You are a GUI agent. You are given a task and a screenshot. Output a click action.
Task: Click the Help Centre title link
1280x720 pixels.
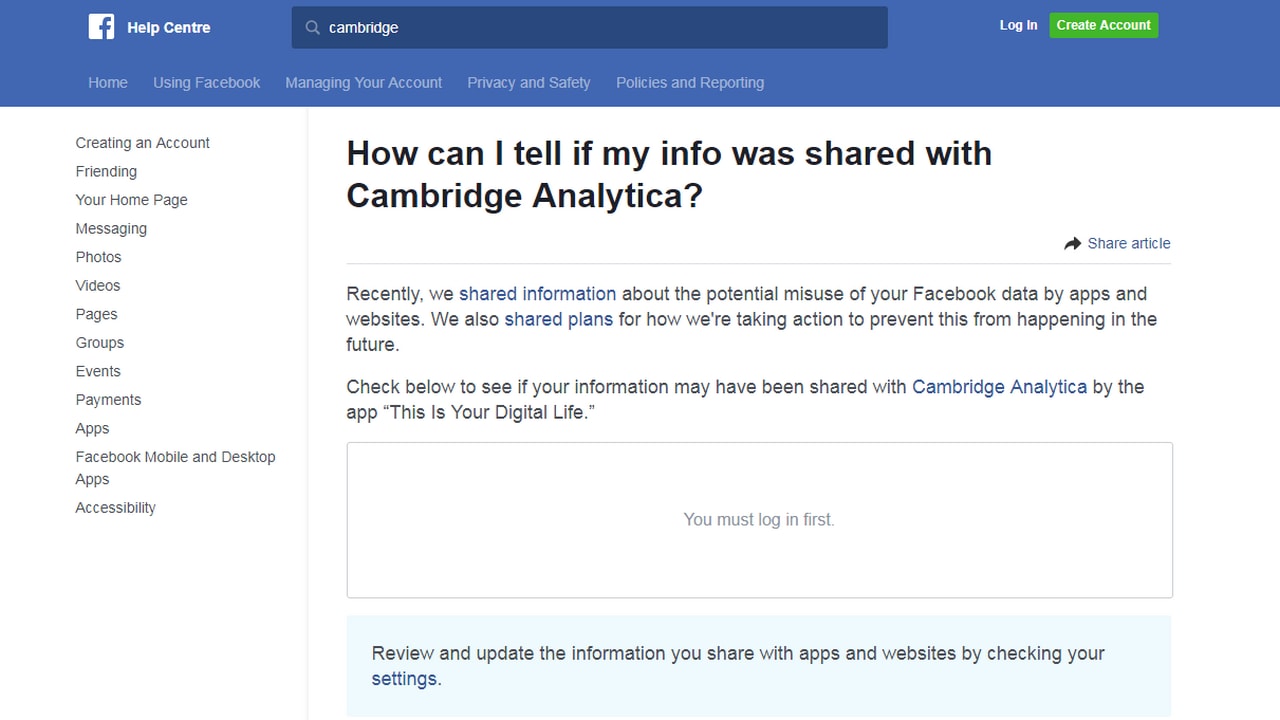tap(168, 28)
